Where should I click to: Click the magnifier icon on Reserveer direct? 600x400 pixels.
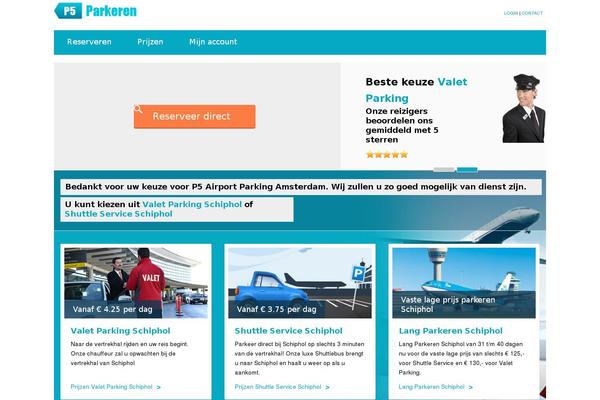click(x=139, y=109)
